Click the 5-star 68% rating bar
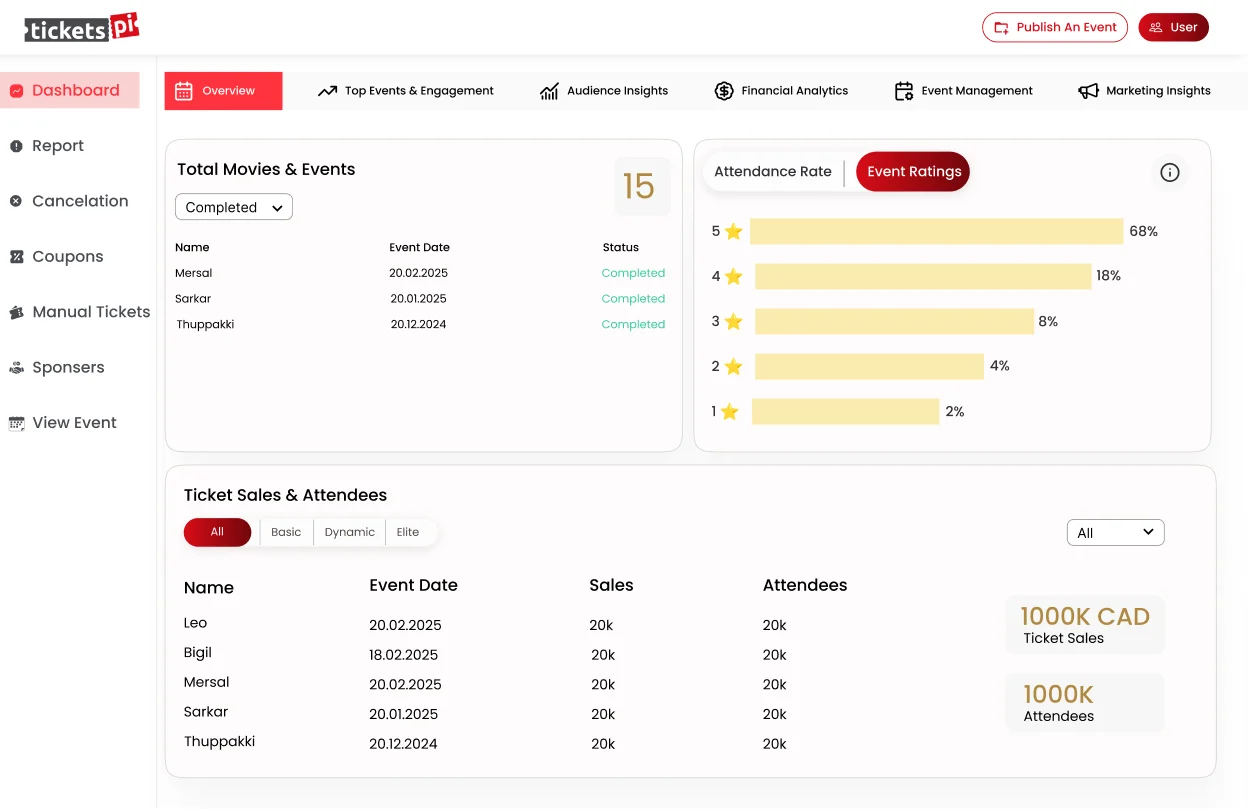Viewport: 1248px width, 809px height. pos(937,232)
